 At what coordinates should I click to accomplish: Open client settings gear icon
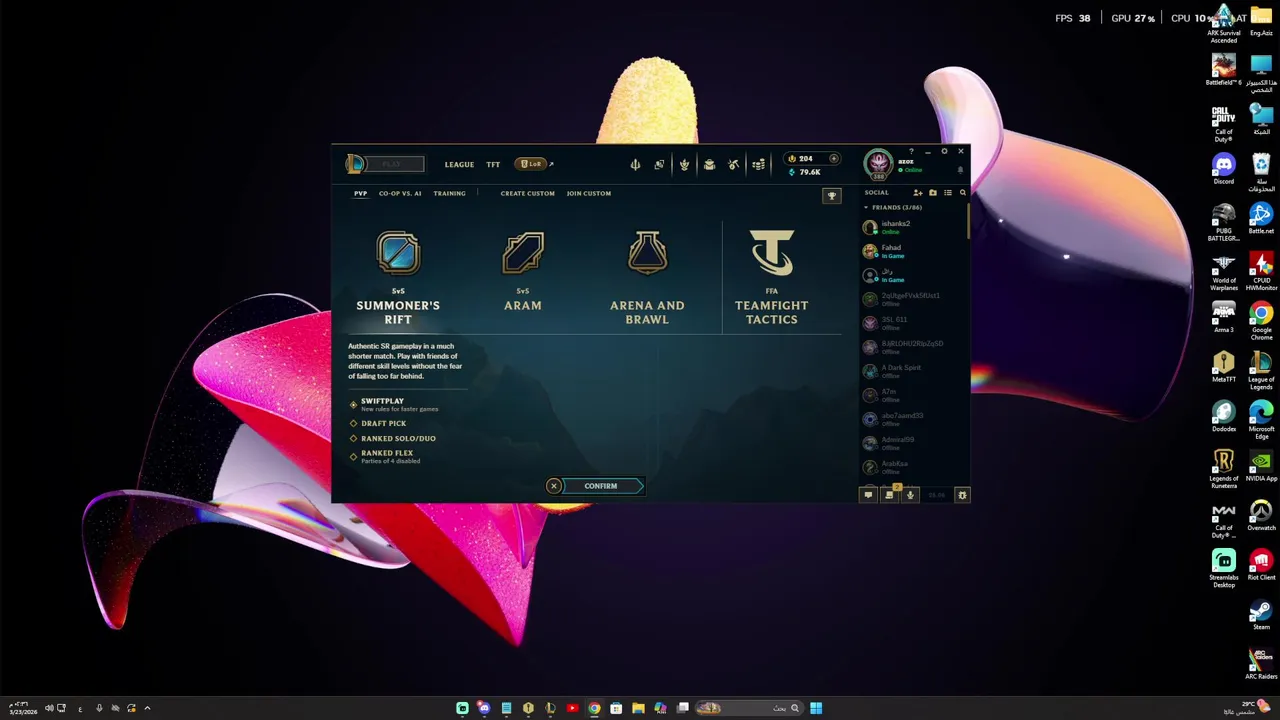[944, 152]
